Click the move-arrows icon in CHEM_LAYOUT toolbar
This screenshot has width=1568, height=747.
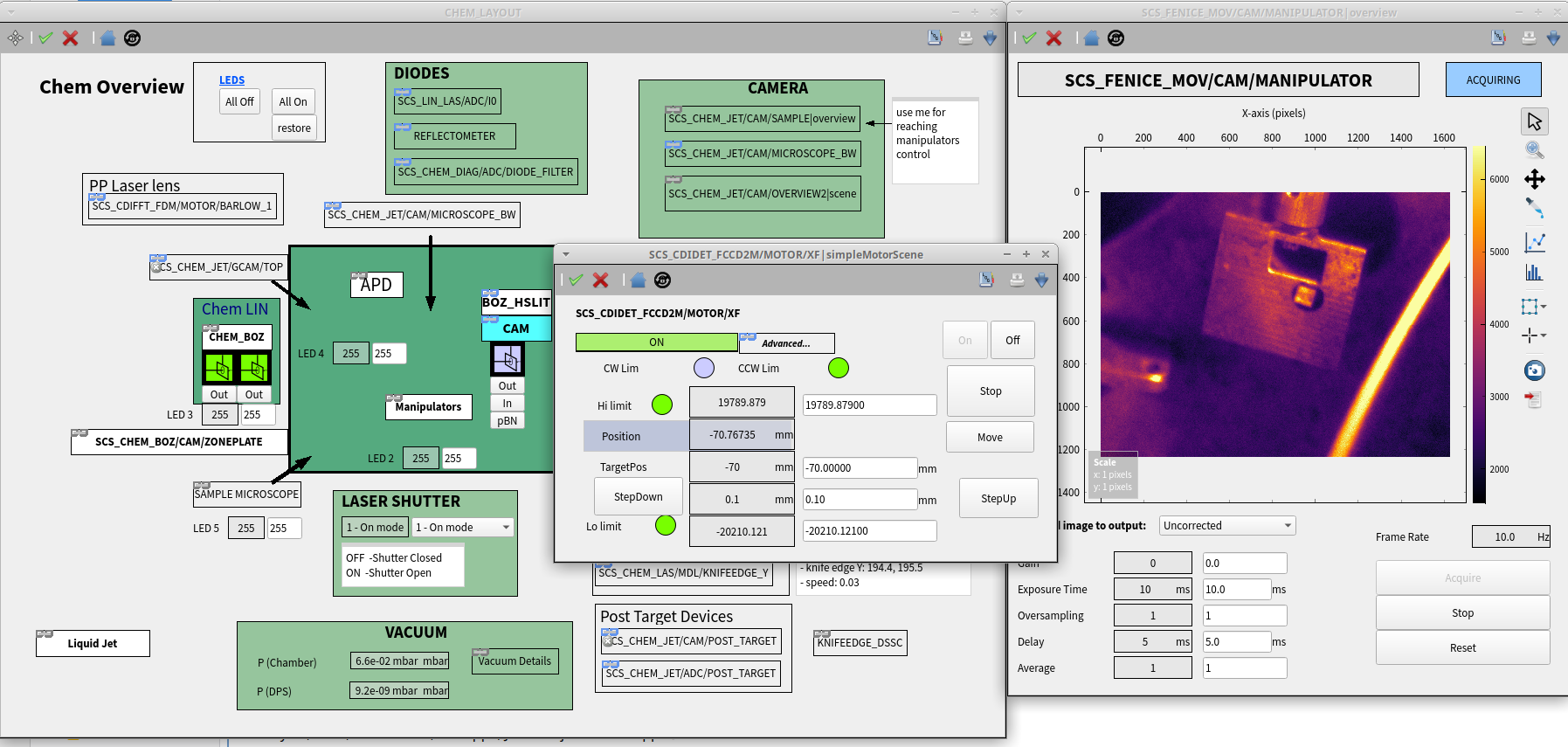16,38
